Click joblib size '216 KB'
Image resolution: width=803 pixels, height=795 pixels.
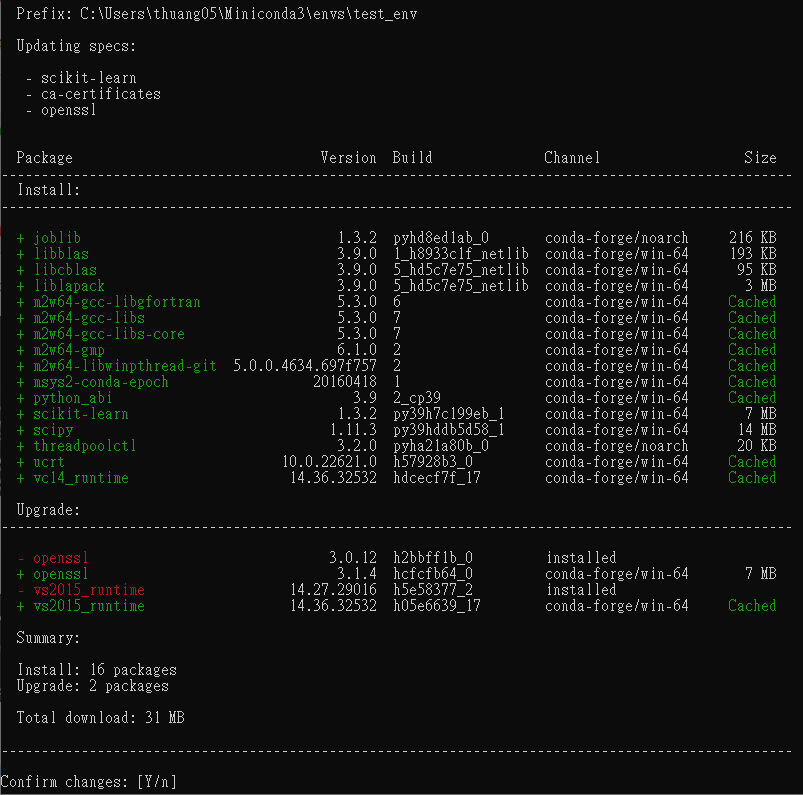pyautogui.click(x=753, y=238)
